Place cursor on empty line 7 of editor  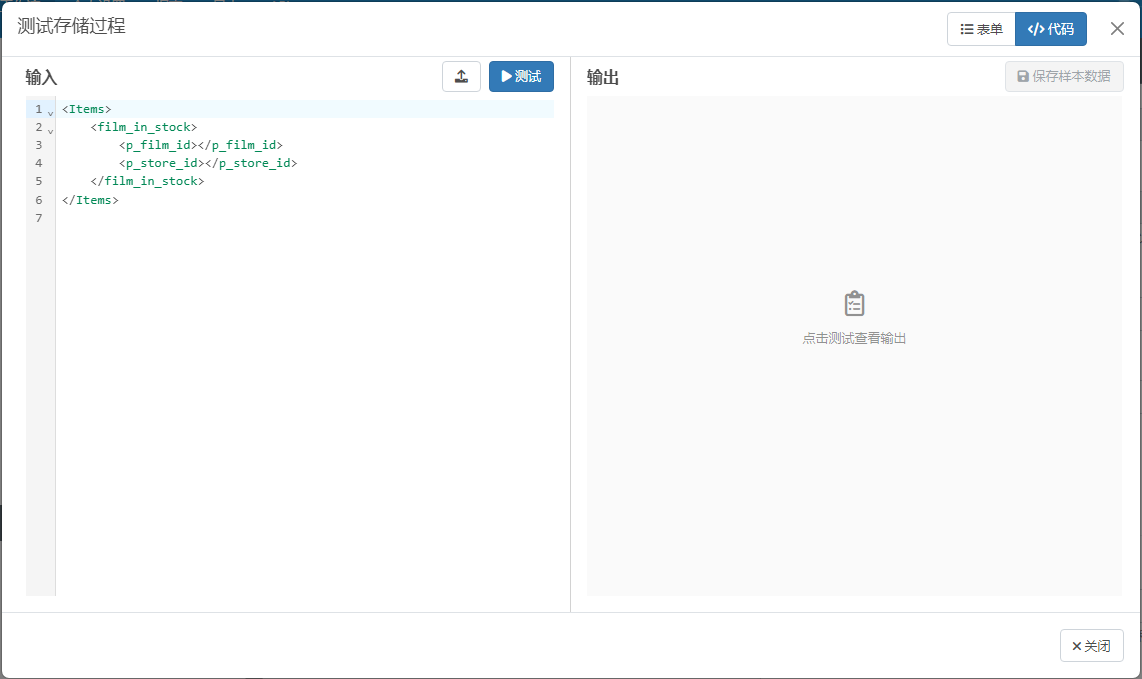click(304, 218)
